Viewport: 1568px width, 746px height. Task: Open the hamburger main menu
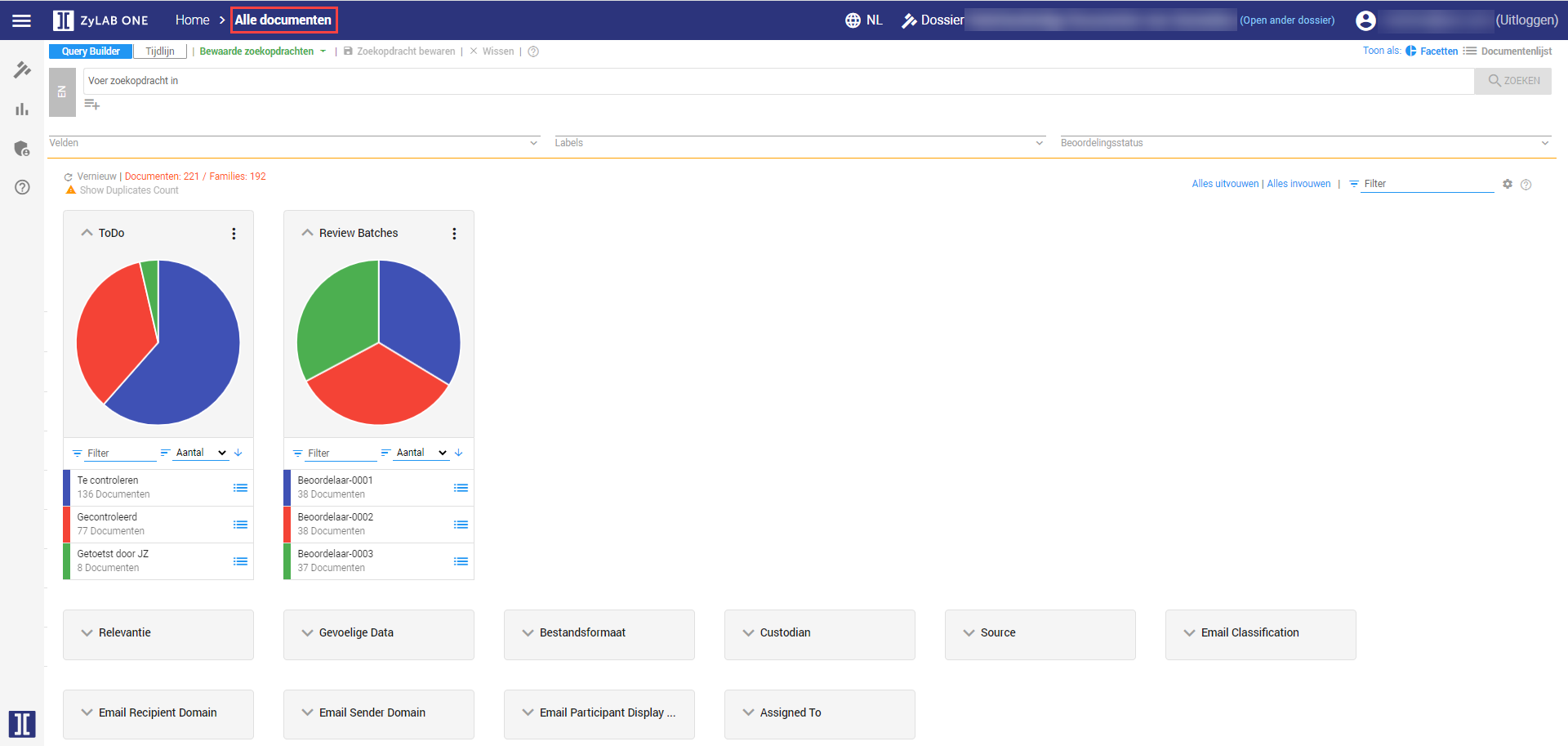point(22,20)
